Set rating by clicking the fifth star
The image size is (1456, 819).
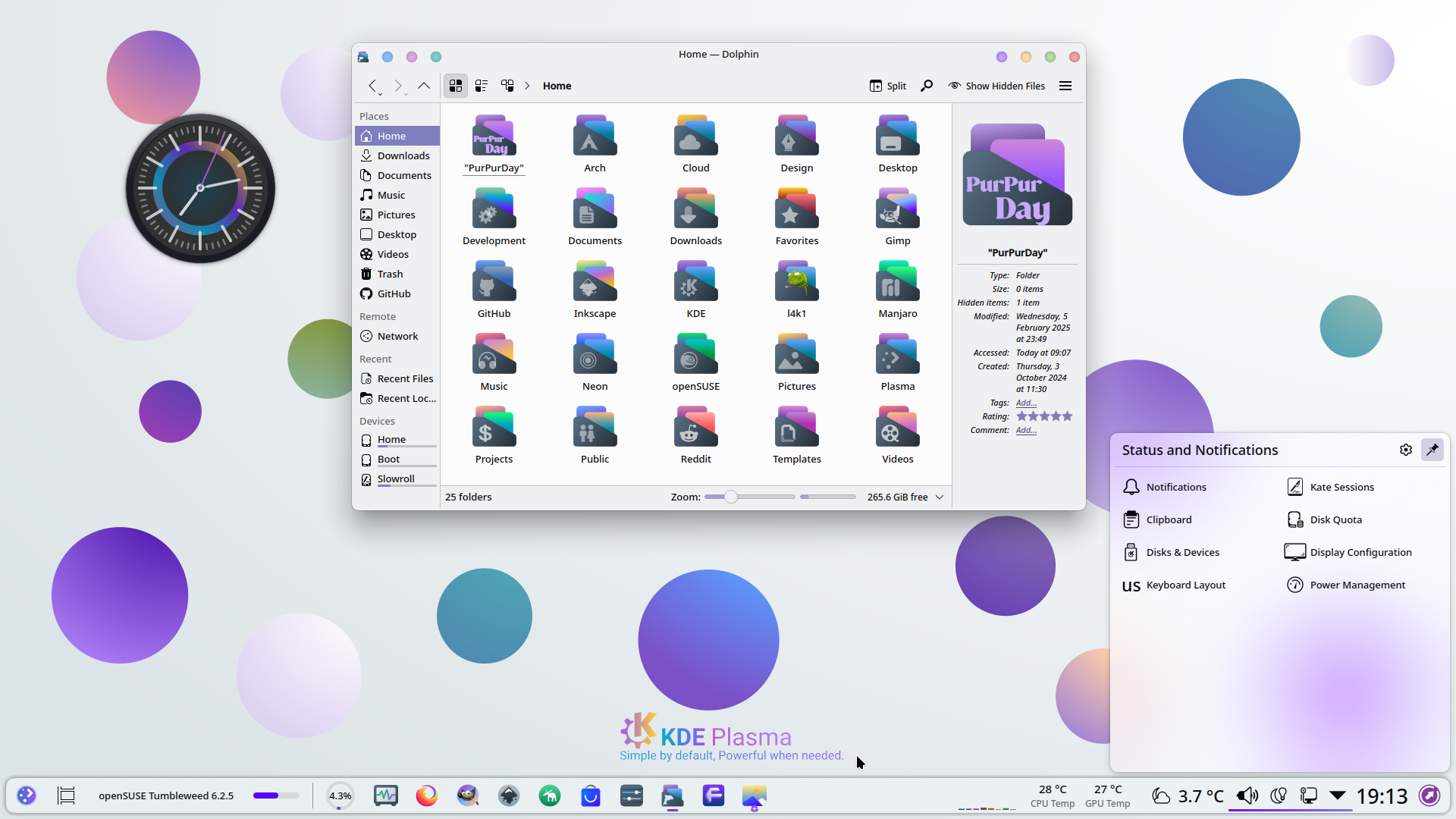click(1067, 416)
